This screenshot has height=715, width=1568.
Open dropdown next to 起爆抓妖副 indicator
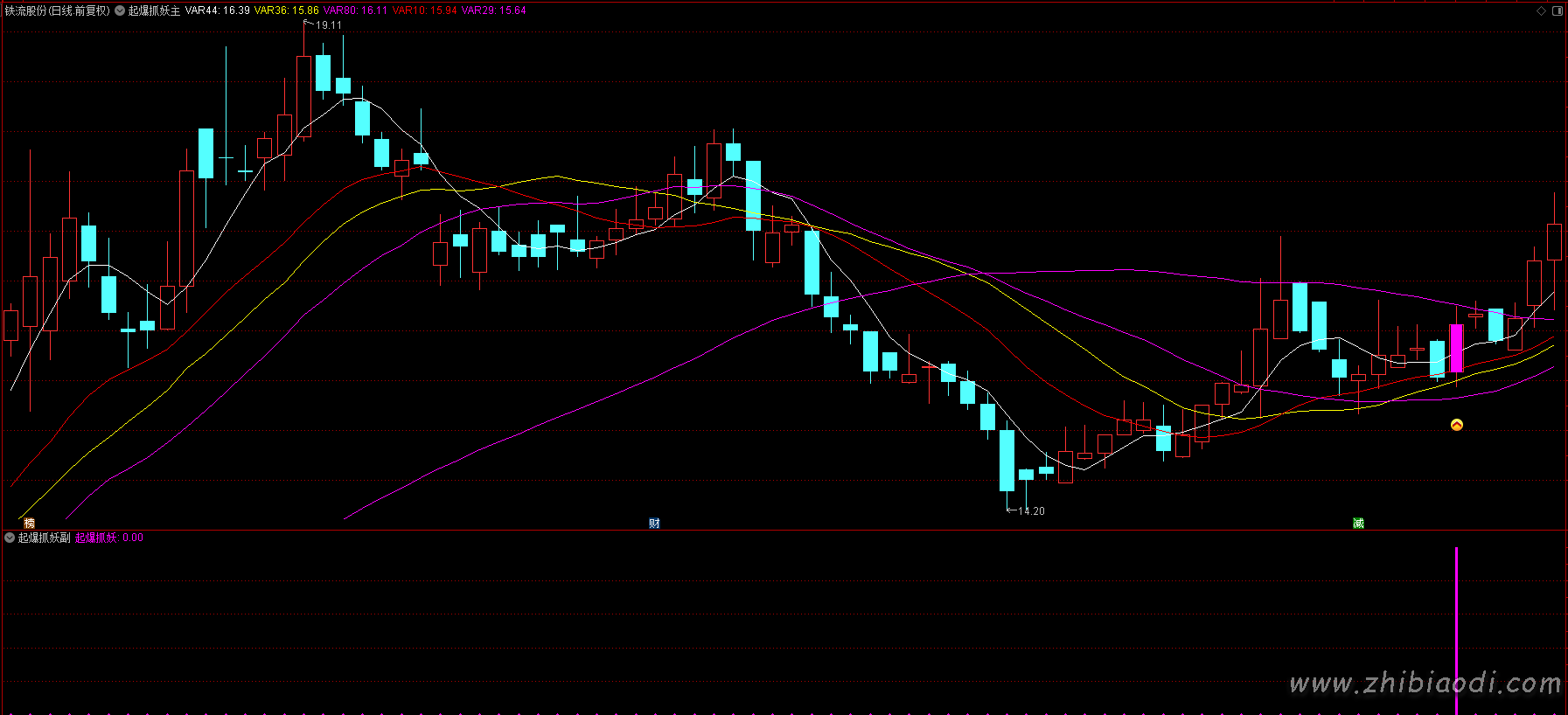10,538
